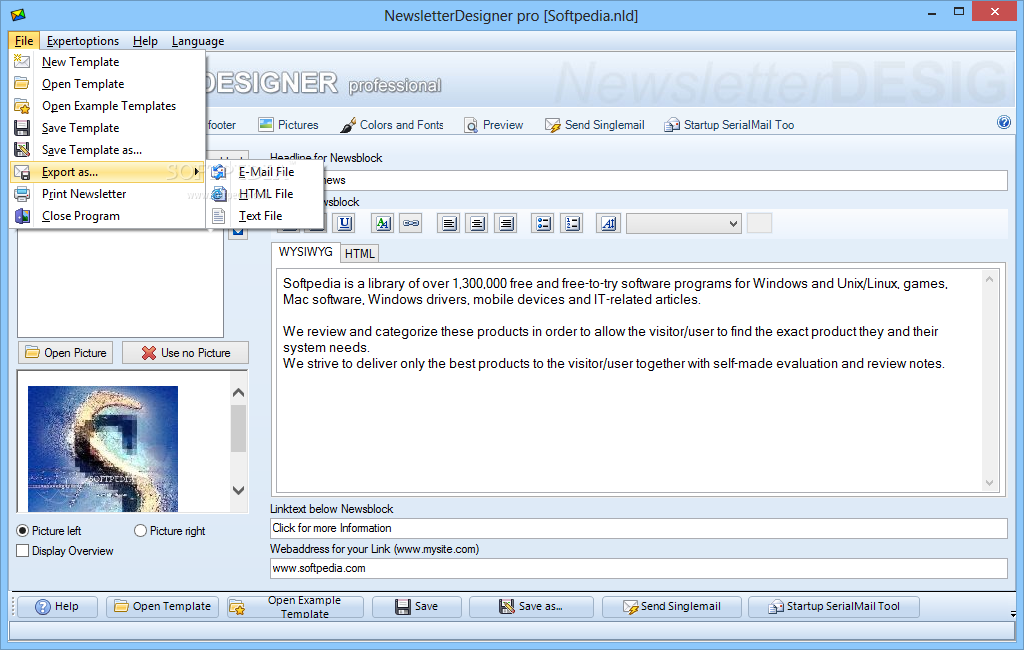Viewport: 1024px width, 650px height.
Task: Click the bottom Open Template button
Action: (x=163, y=606)
